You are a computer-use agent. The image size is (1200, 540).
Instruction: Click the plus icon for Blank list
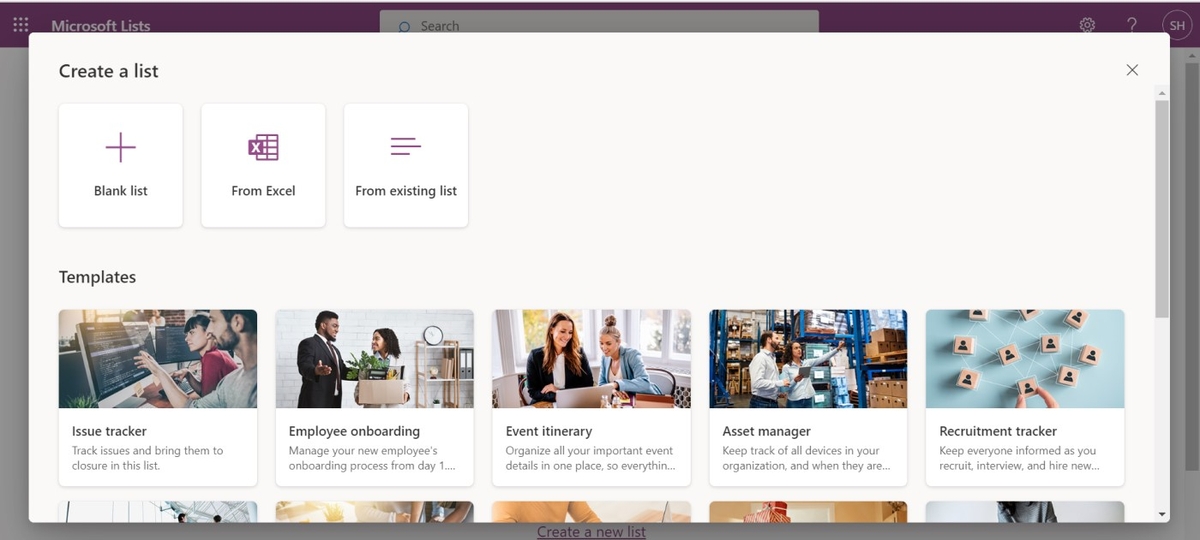(x=121, y=147)
